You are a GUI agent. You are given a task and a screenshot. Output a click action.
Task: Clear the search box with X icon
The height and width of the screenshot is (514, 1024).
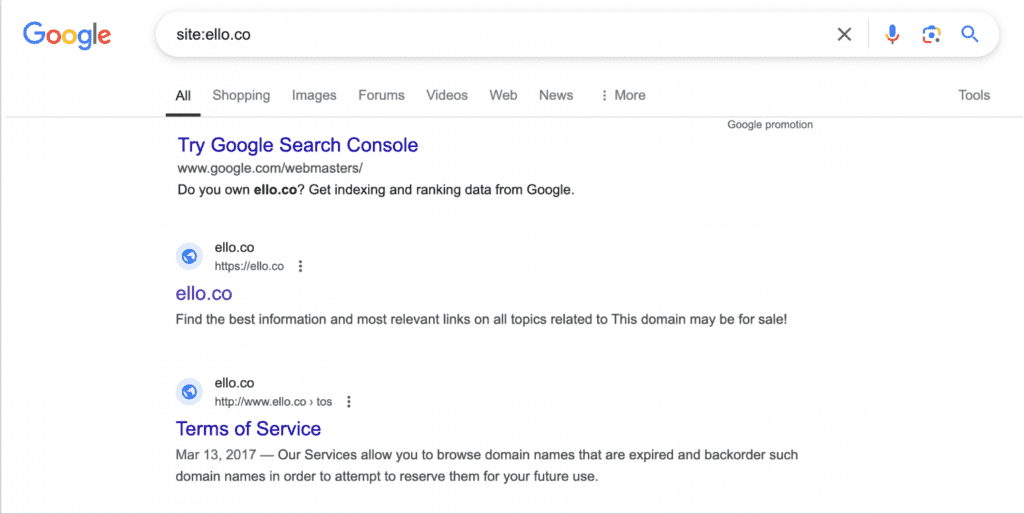pos(844,34)
